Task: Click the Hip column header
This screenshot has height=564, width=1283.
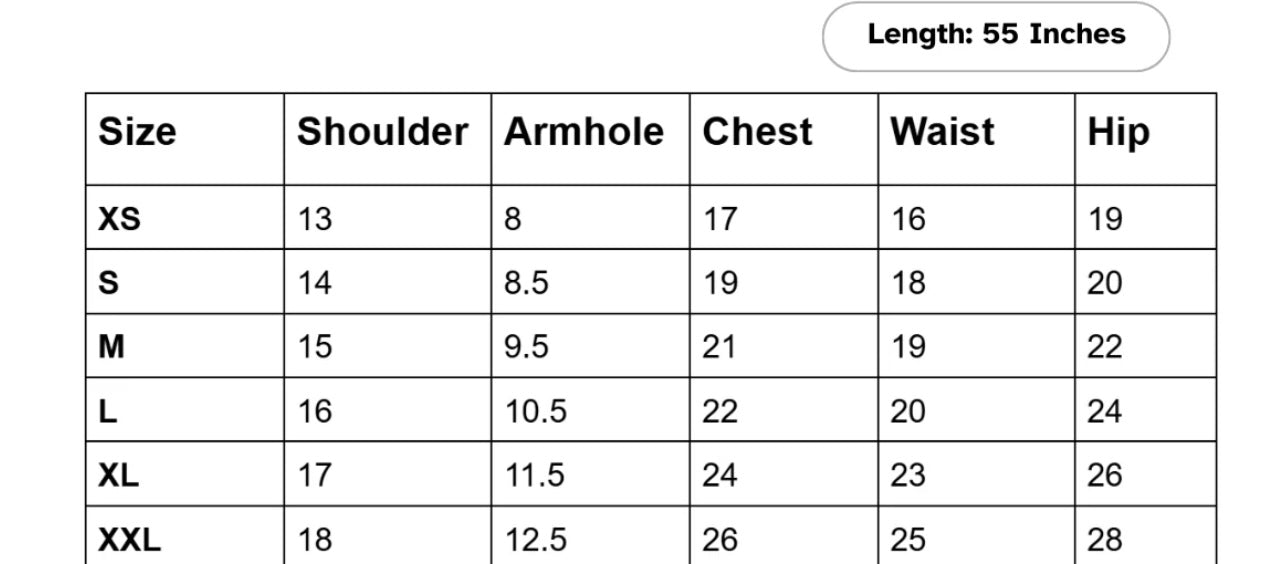Action: click(x=1118, y=132)
